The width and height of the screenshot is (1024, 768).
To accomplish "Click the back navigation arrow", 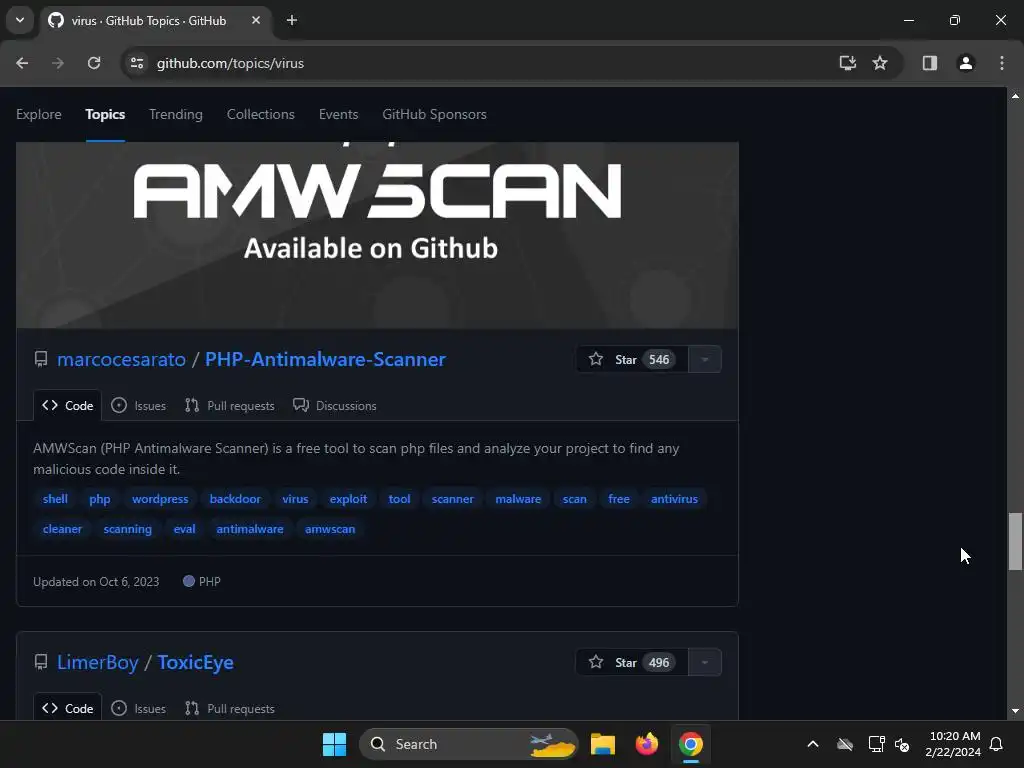I will (x=22, y=63).
